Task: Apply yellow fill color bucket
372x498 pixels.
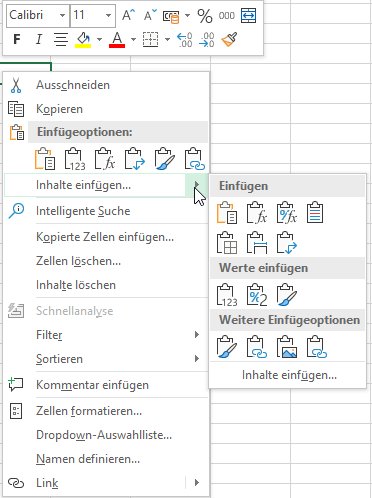Action: (x=83, y=40)
